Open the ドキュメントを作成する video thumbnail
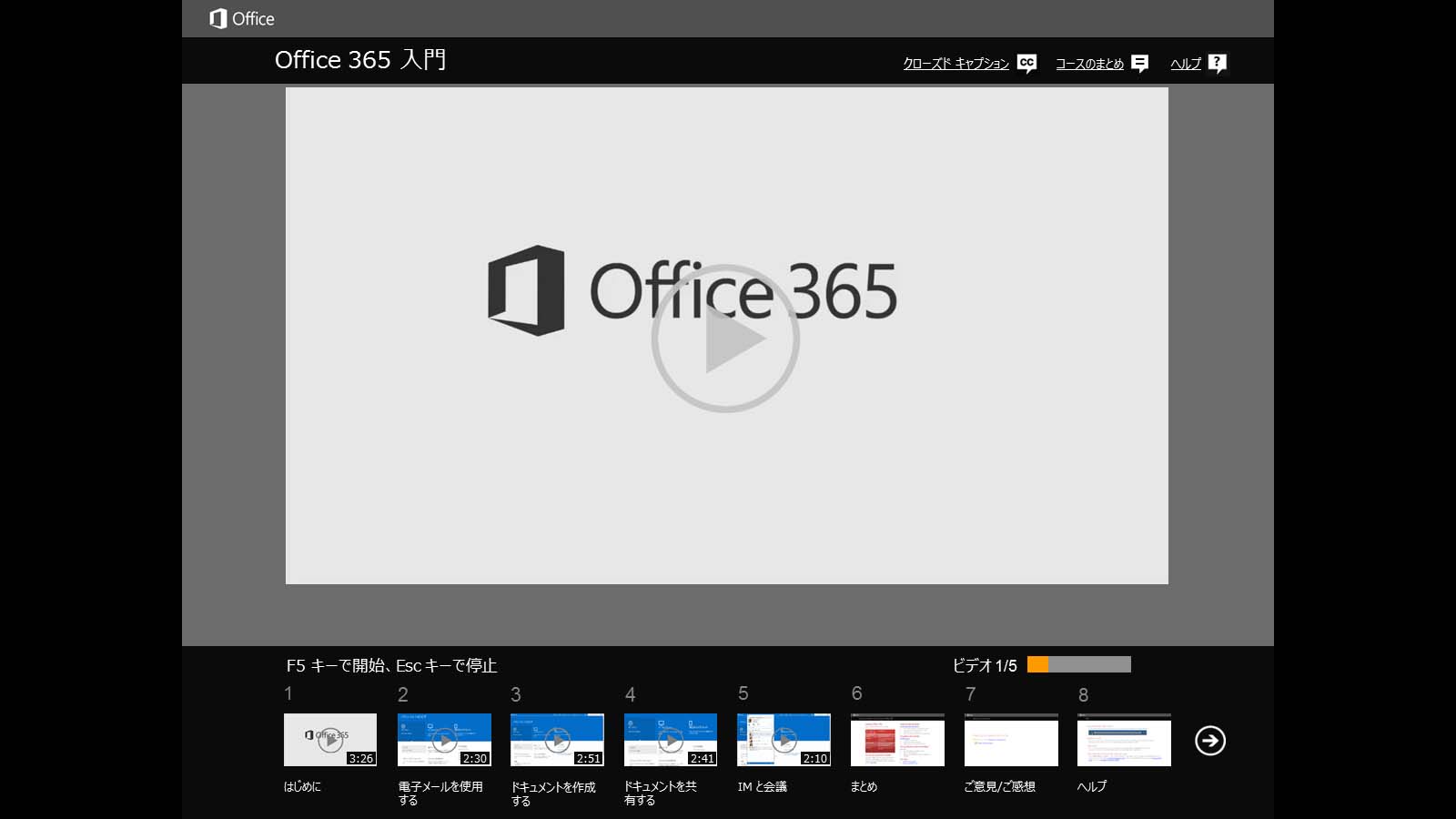Image resolution: width=1456 pixels, height=819 pixels. pos(557,740)
